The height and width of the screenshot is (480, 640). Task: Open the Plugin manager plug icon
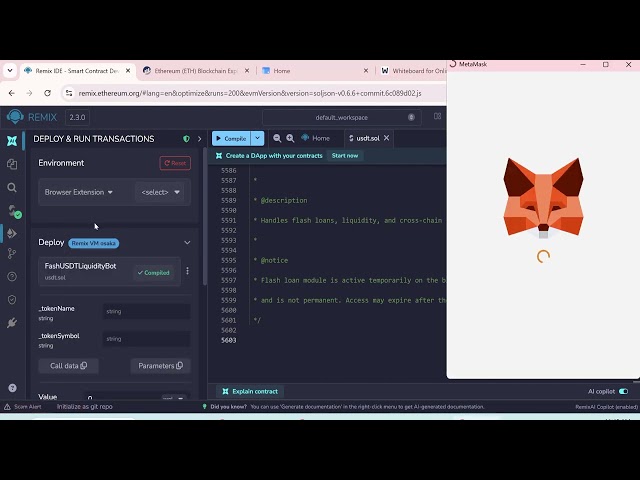click(12, 323)
